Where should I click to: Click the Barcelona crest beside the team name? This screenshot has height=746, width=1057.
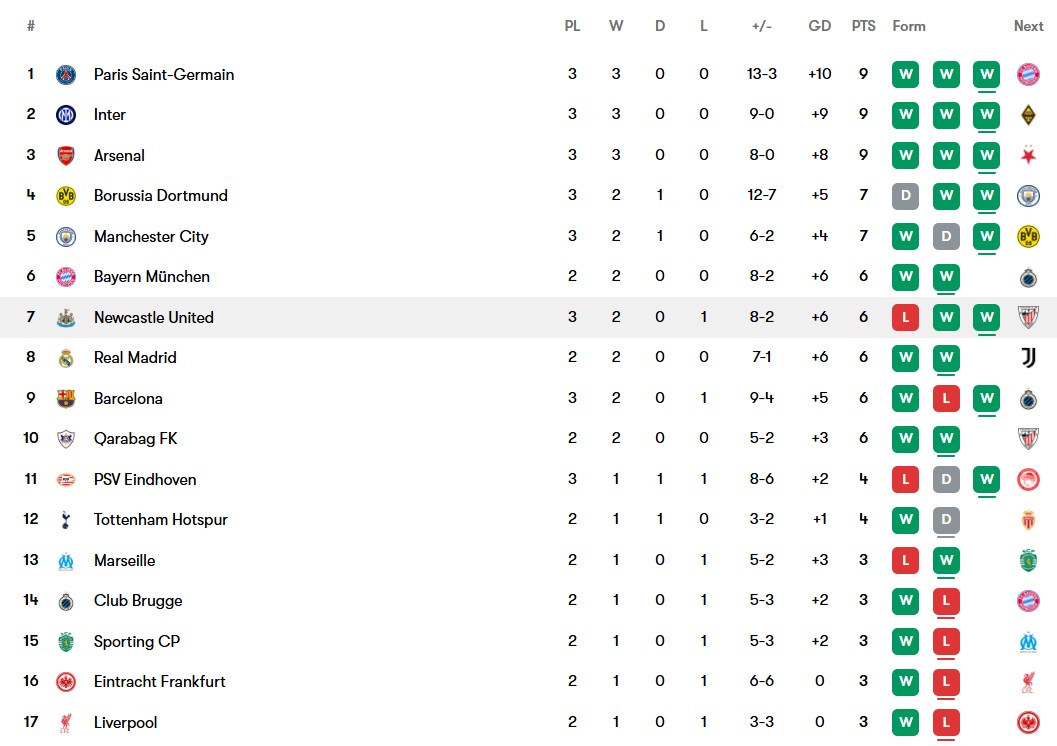[66, 398]
